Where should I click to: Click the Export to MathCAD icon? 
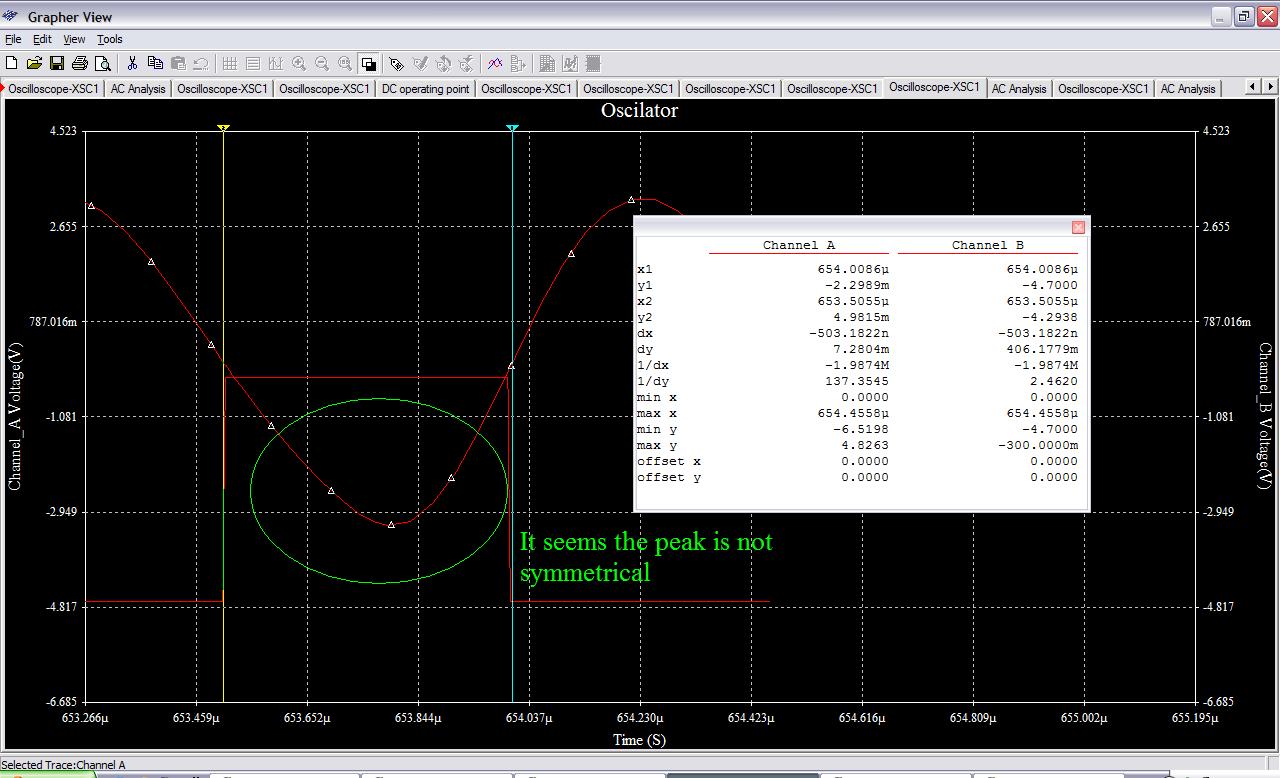click(x=570, y=63)
